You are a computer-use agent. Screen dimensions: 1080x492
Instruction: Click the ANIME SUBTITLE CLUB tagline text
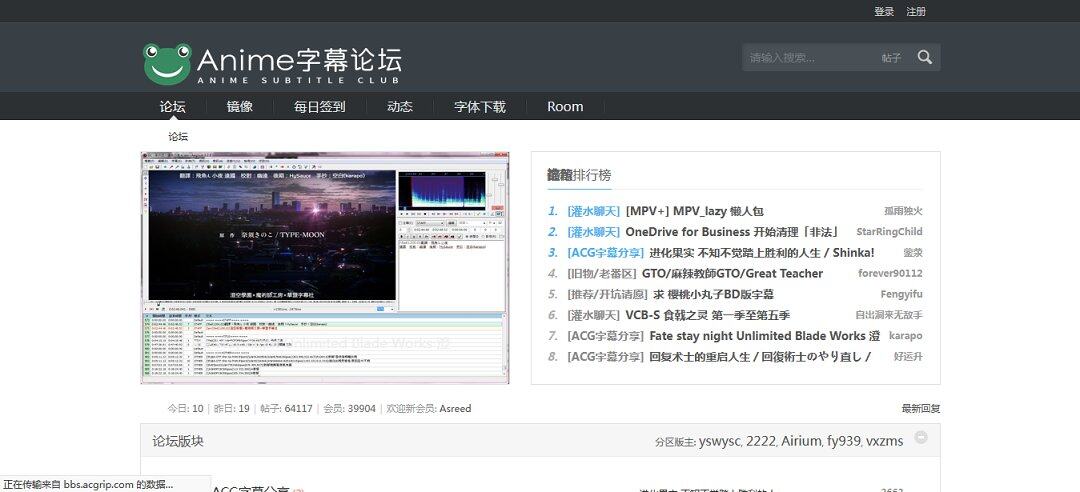pyautogui.click(x=298, y=81)
